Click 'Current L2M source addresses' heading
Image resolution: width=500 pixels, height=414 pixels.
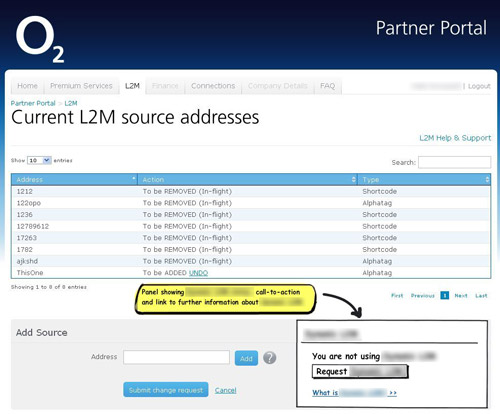(135, 117)
